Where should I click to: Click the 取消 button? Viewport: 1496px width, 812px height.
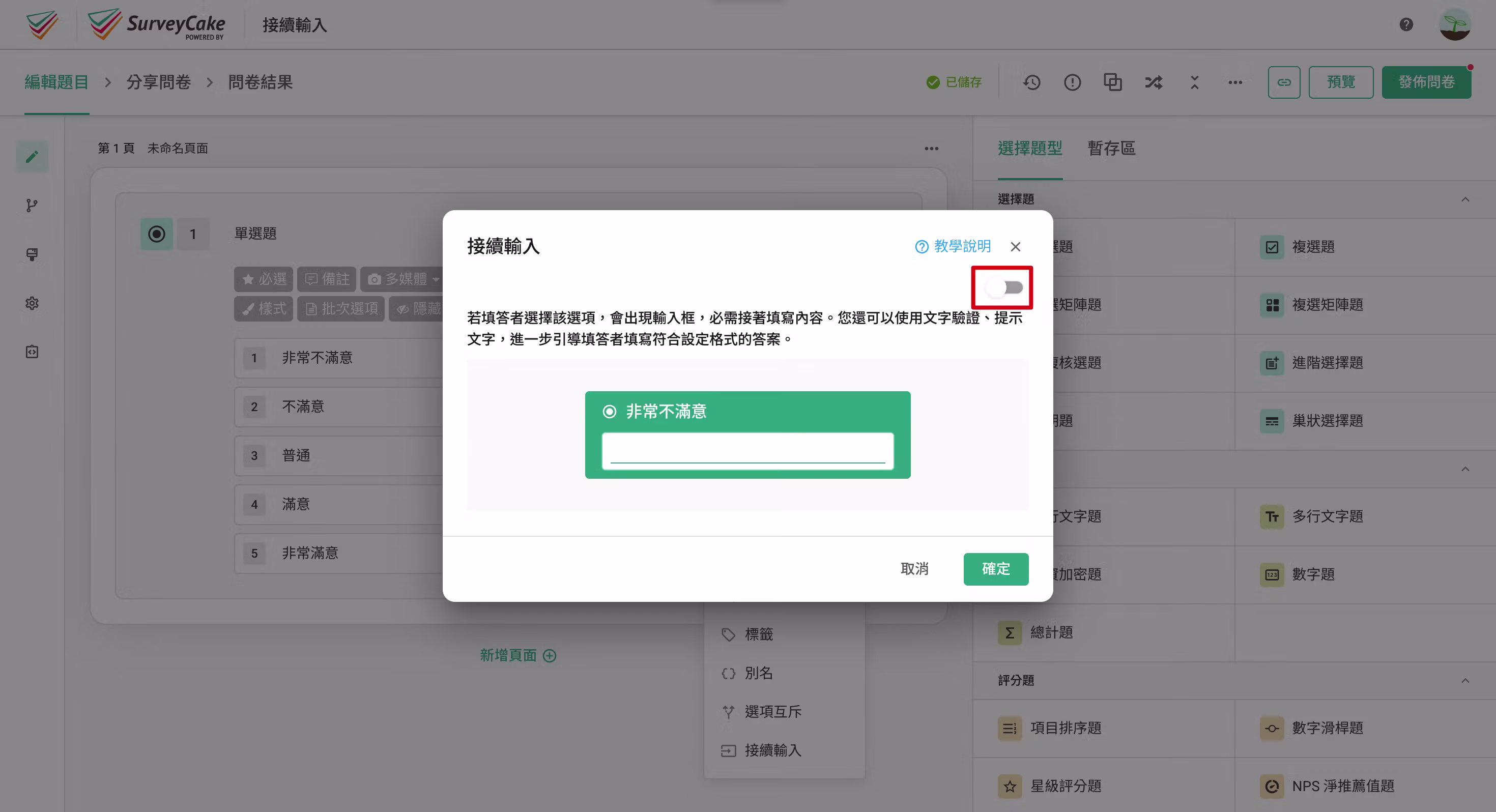pos(915,569)
